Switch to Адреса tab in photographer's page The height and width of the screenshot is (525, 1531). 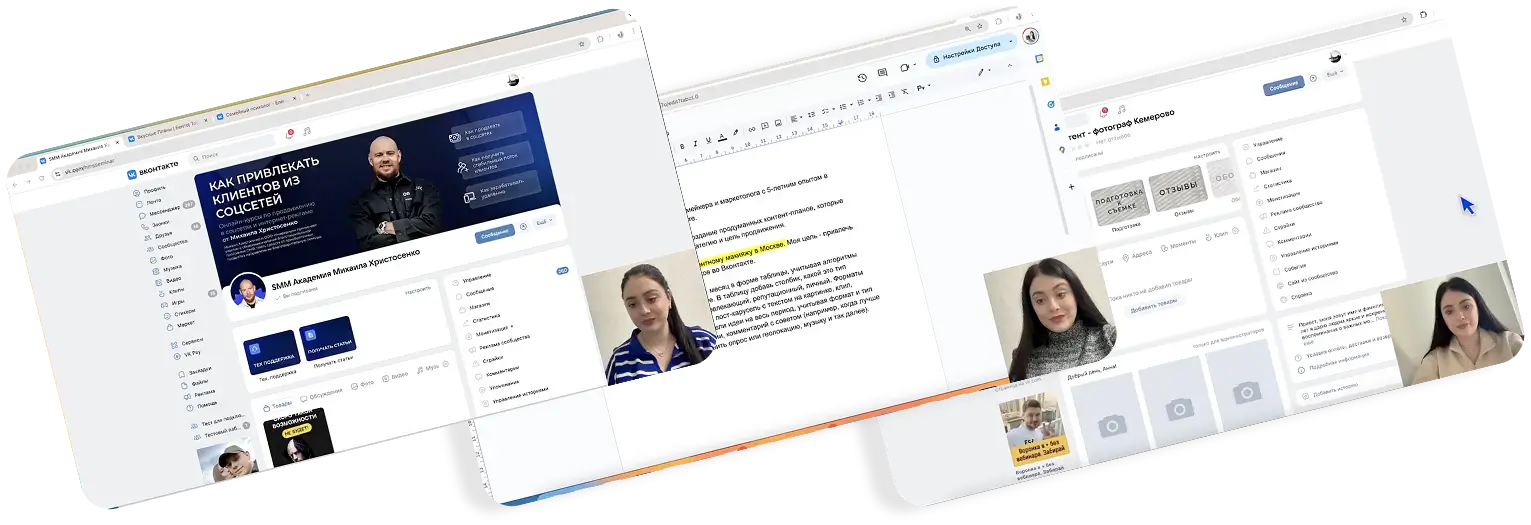[x=1136, y=255]
